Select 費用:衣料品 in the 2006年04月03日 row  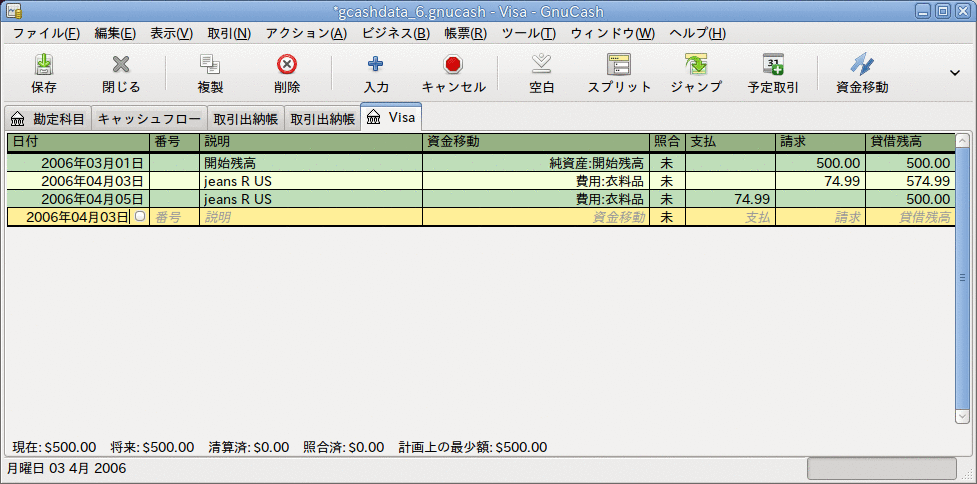pos(536,182)
